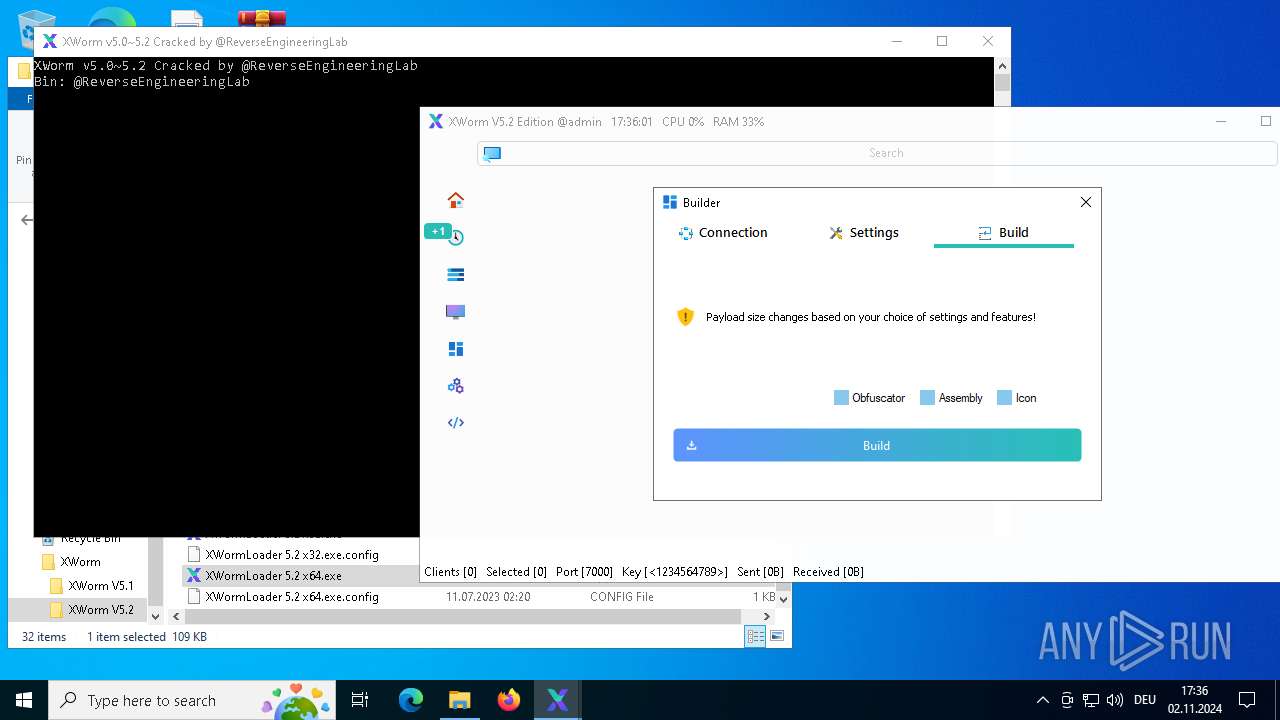Switch to the Connection tab in Builder

pos(723,232)
